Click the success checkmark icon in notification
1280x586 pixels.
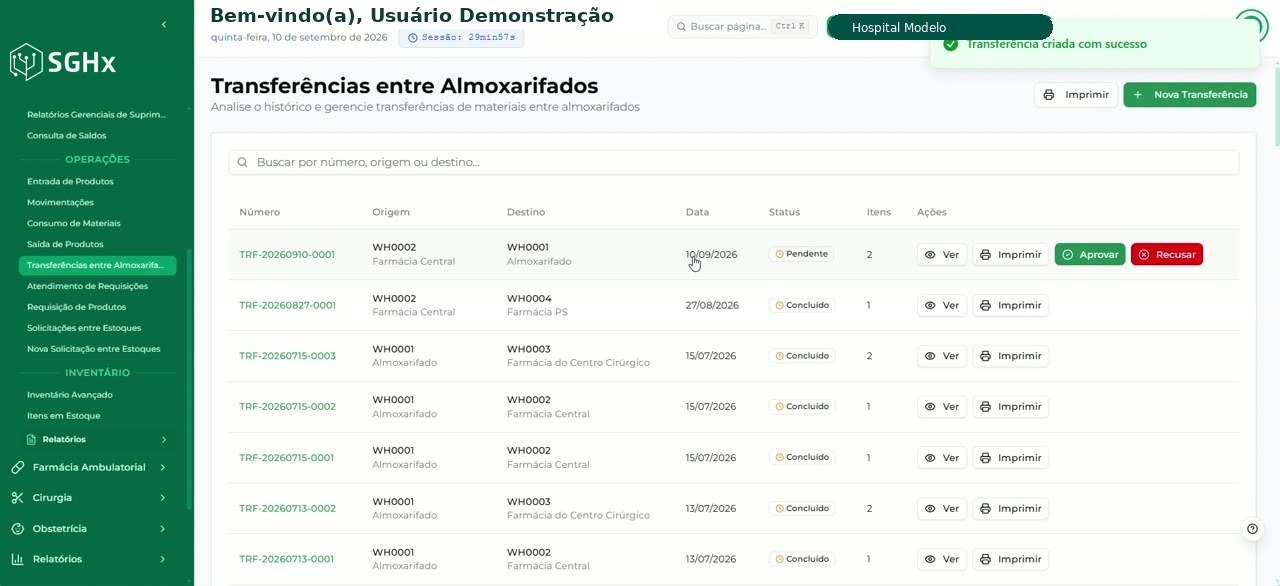[x=951, y=44]
